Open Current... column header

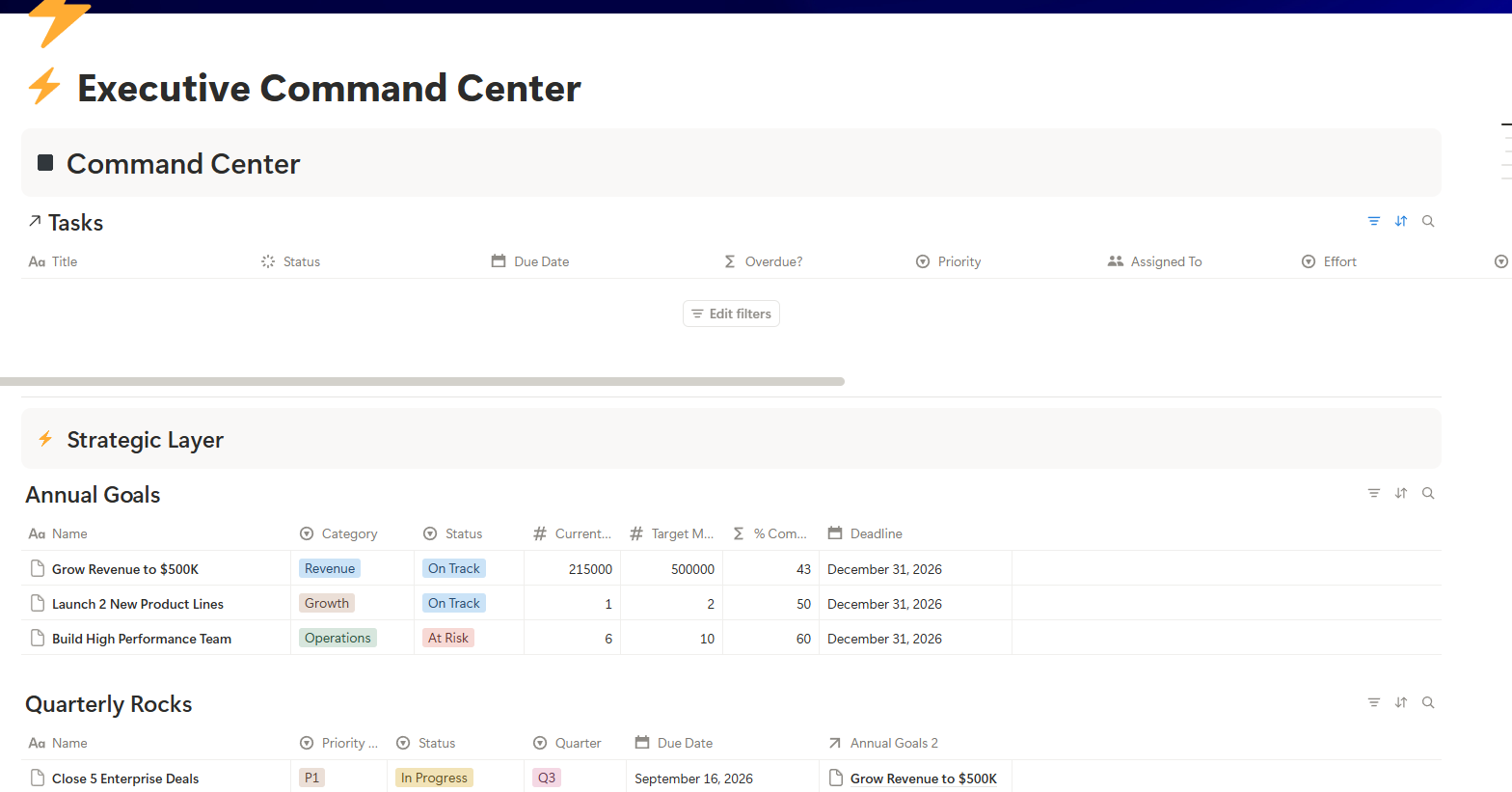pyautogui.click(x=573, y=533)
